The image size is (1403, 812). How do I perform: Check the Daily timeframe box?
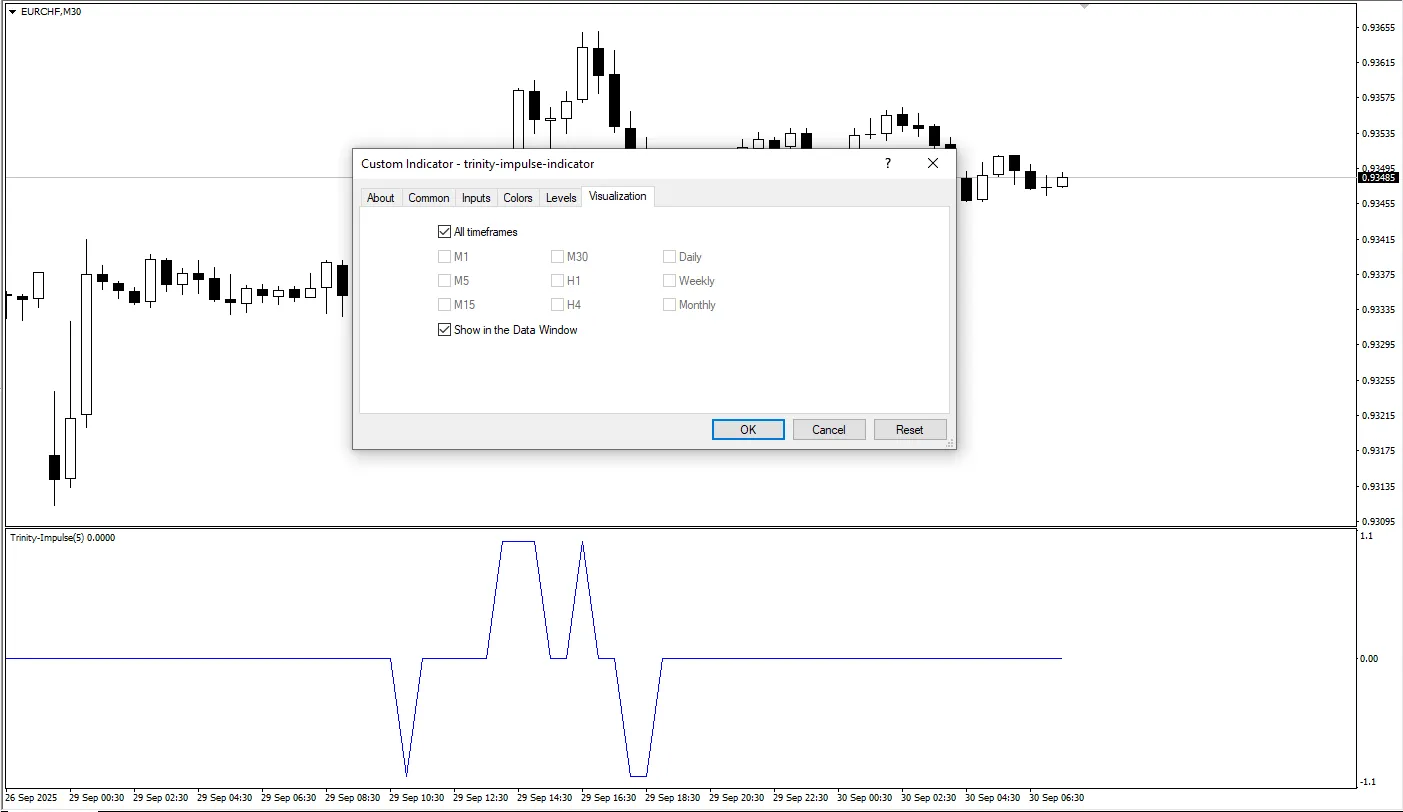pyautogui.click(x=670, y=257)
